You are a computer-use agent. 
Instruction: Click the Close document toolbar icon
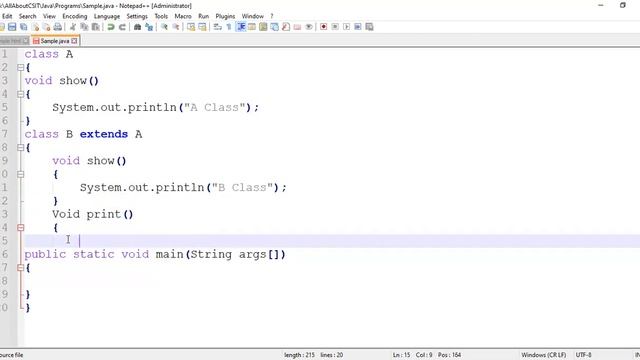pos(36,27)
